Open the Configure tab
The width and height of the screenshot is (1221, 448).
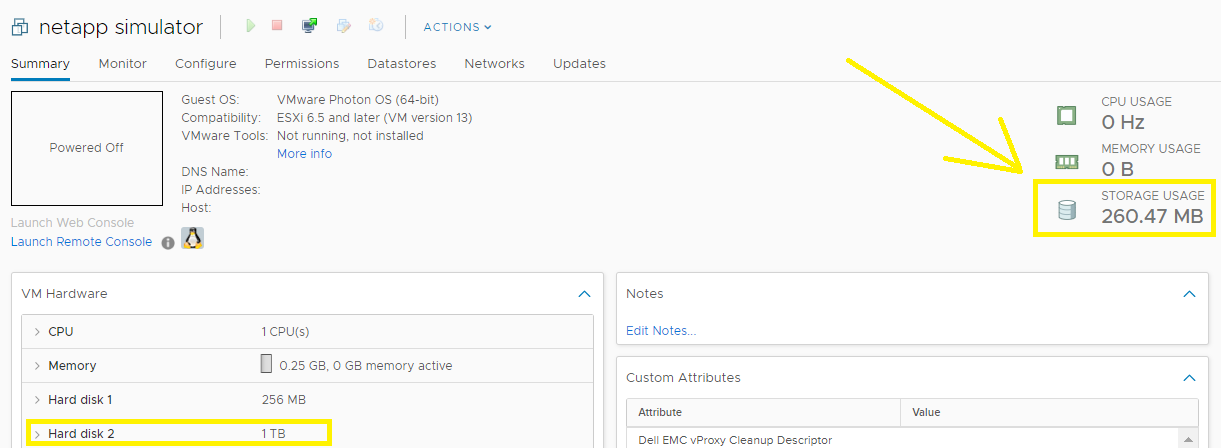point(205,64)
